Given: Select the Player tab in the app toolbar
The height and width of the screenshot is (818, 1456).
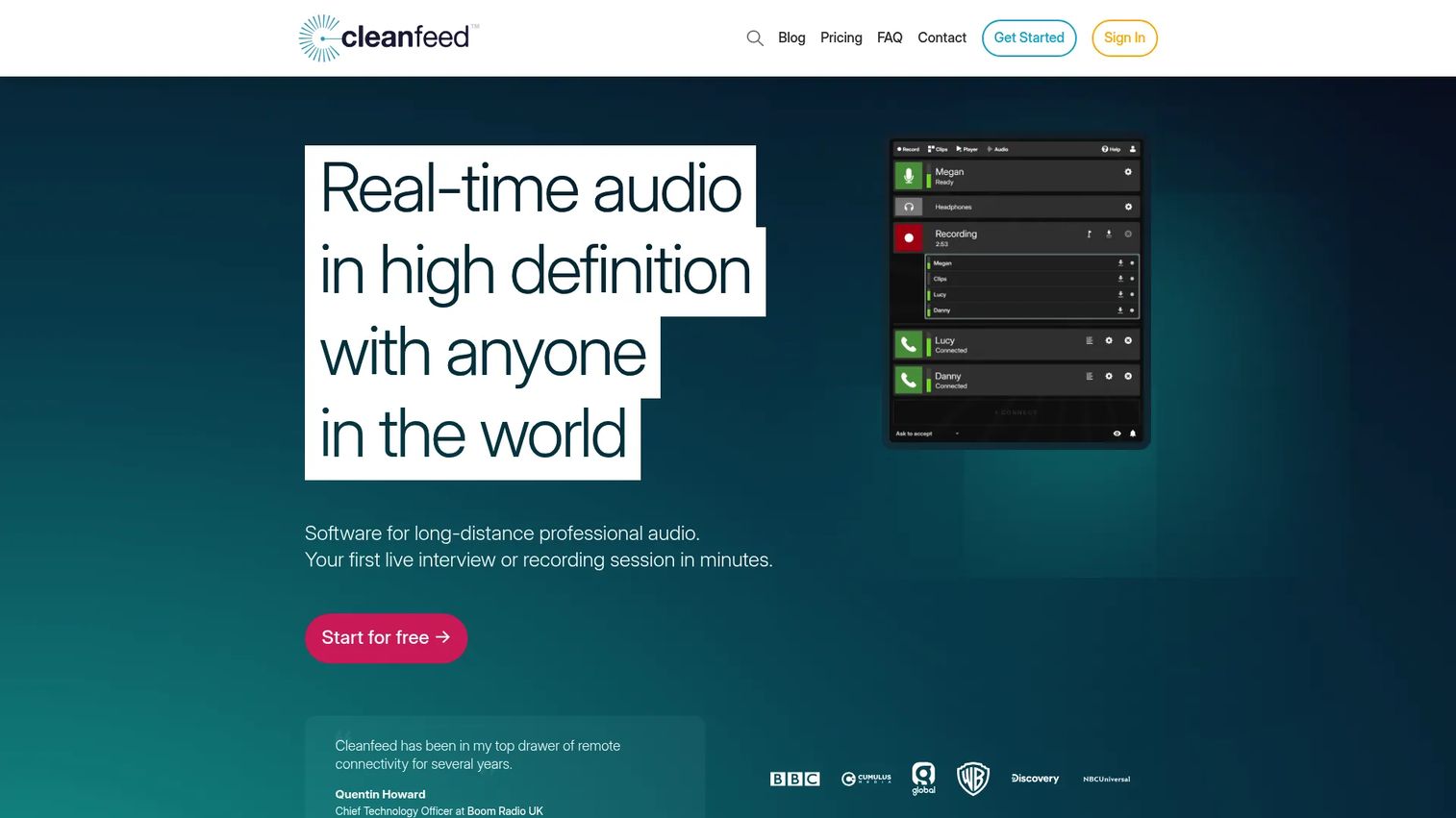Looking at the screenshot, I should (x=967, y=149).
